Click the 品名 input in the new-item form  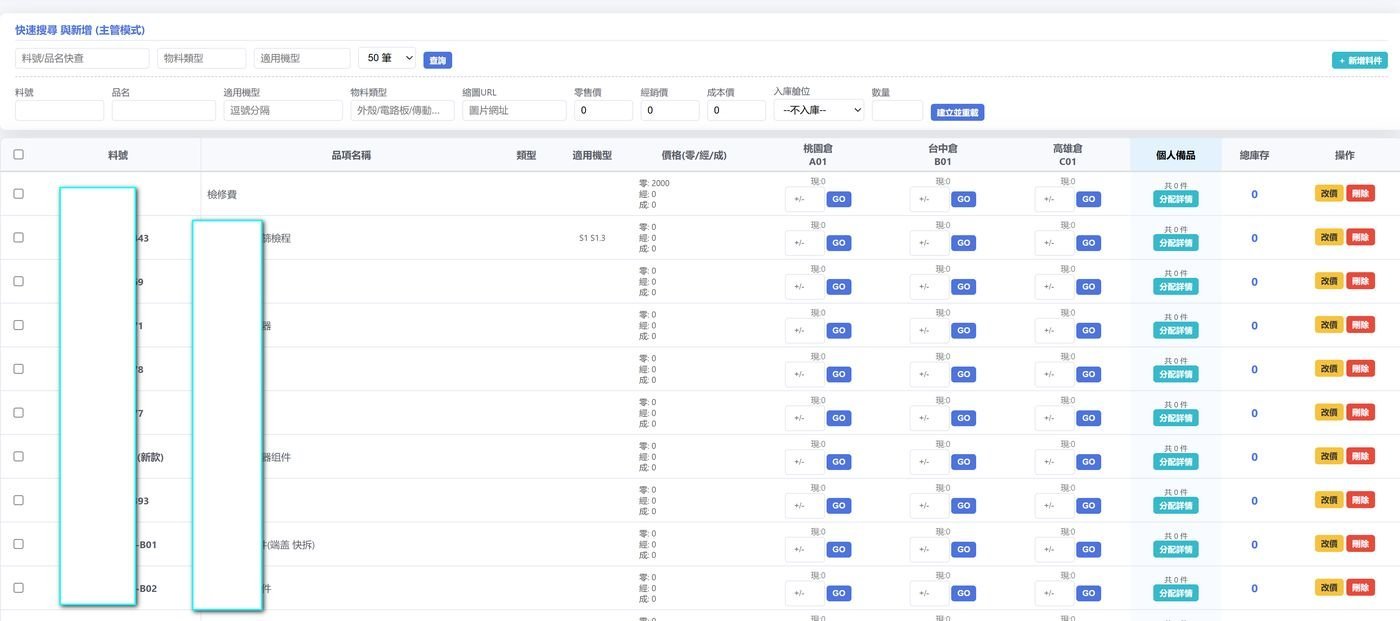(x=164, y=110)
